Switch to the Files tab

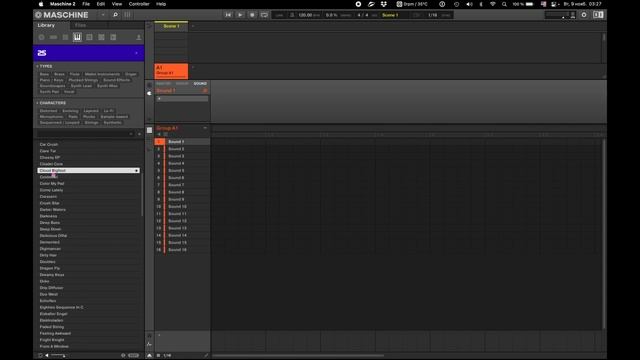(80, 25)
